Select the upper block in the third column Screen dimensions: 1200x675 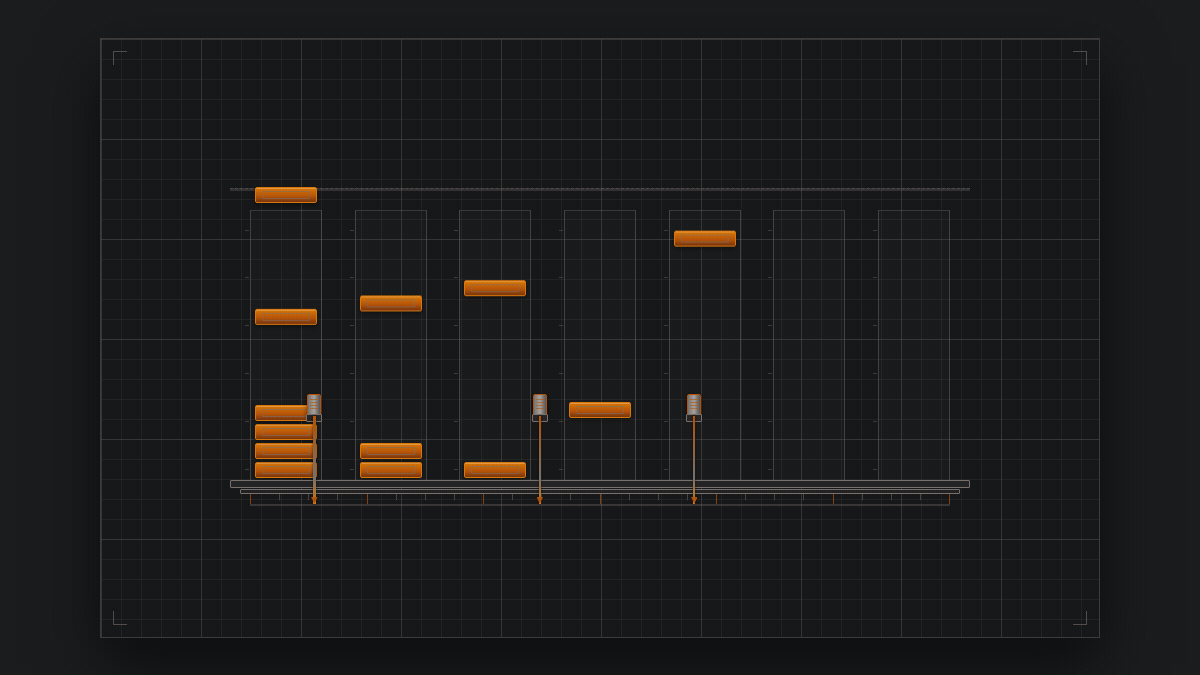(x=495, y=288)
